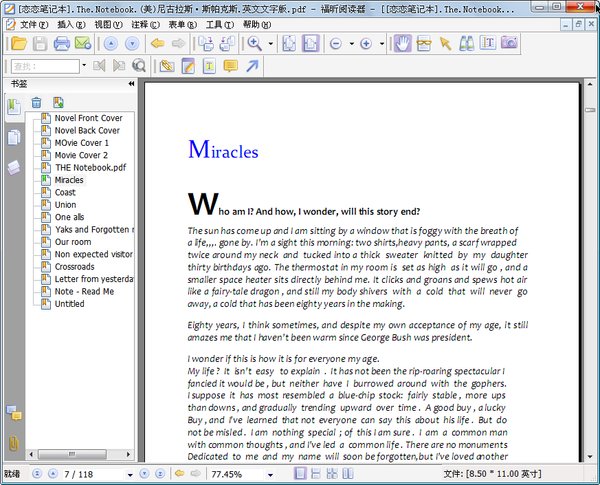600x485 pixels.
Task: Send the PDF by email
Action: tap(83, 43)
